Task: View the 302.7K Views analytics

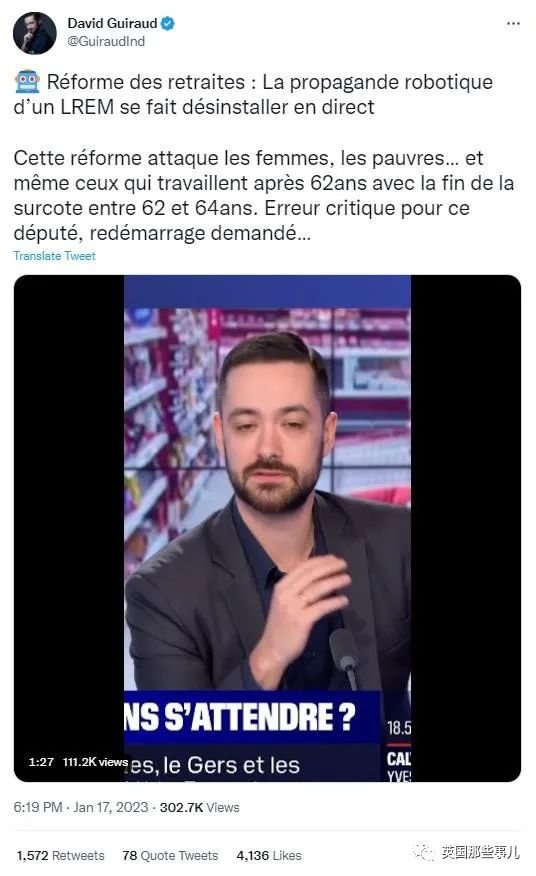Action: [200, 807]
